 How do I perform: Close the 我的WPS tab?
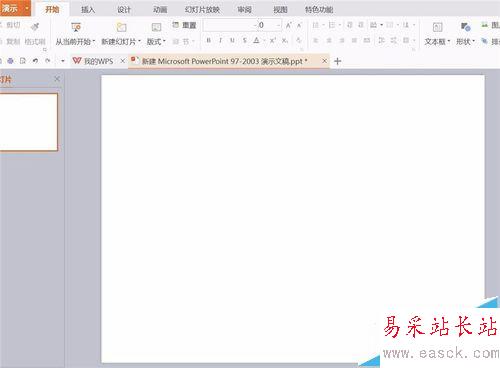click(x=122, y=61)
